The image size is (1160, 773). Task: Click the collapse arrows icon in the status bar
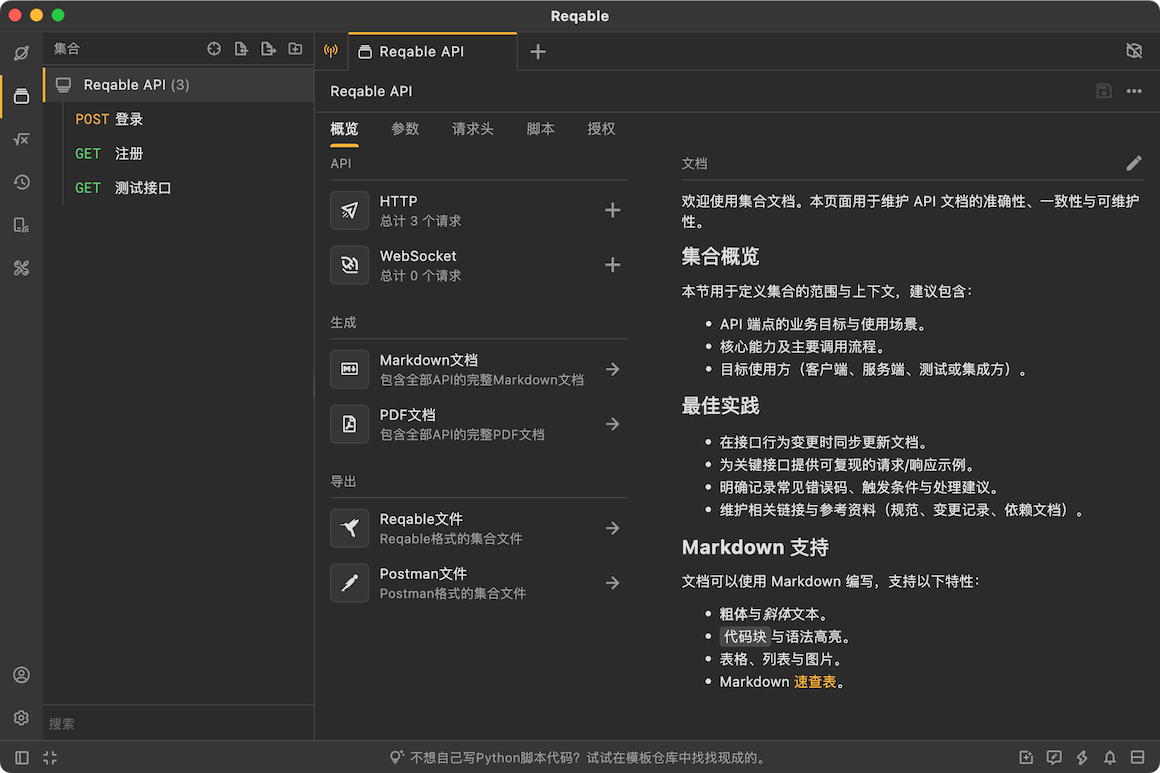tap(50, 757)
